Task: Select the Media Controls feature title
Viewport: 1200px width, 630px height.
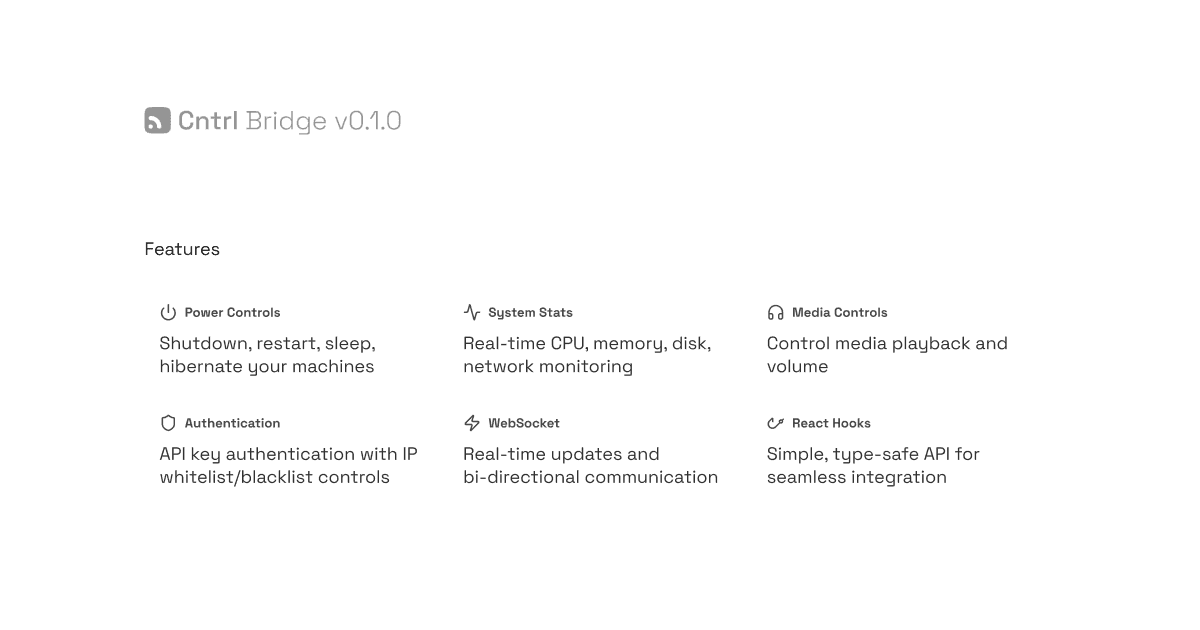Action: tap(839, 313)
